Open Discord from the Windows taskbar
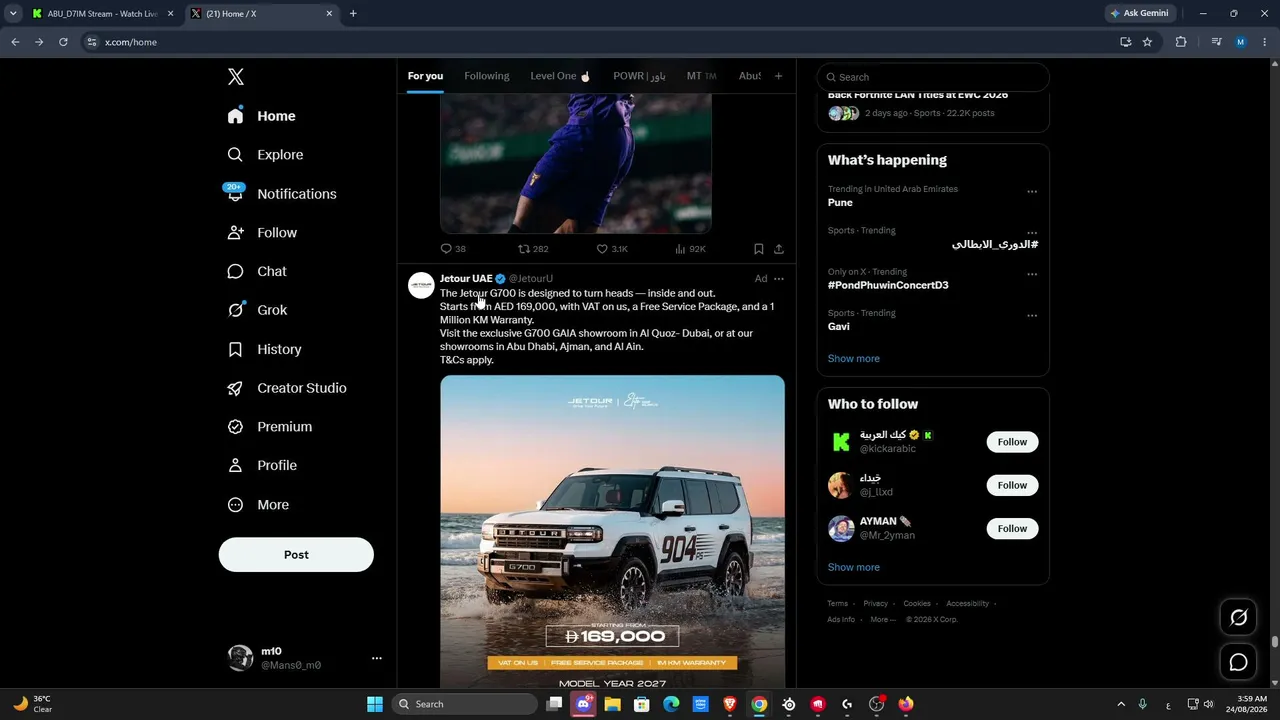The image size is (1280, 720). [x=583, y=704]
